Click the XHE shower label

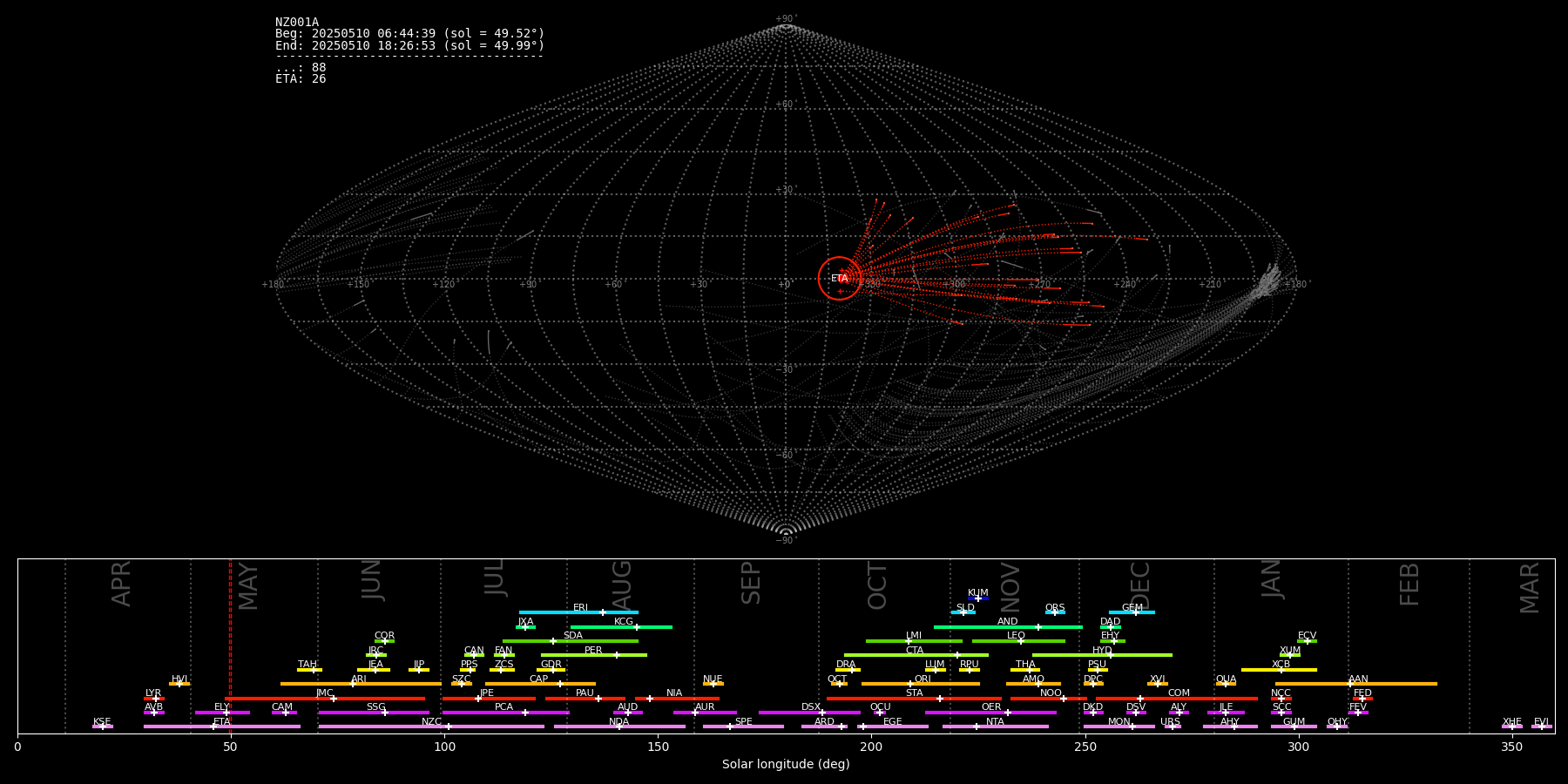pyautogui.click(x=1512, y=722)
